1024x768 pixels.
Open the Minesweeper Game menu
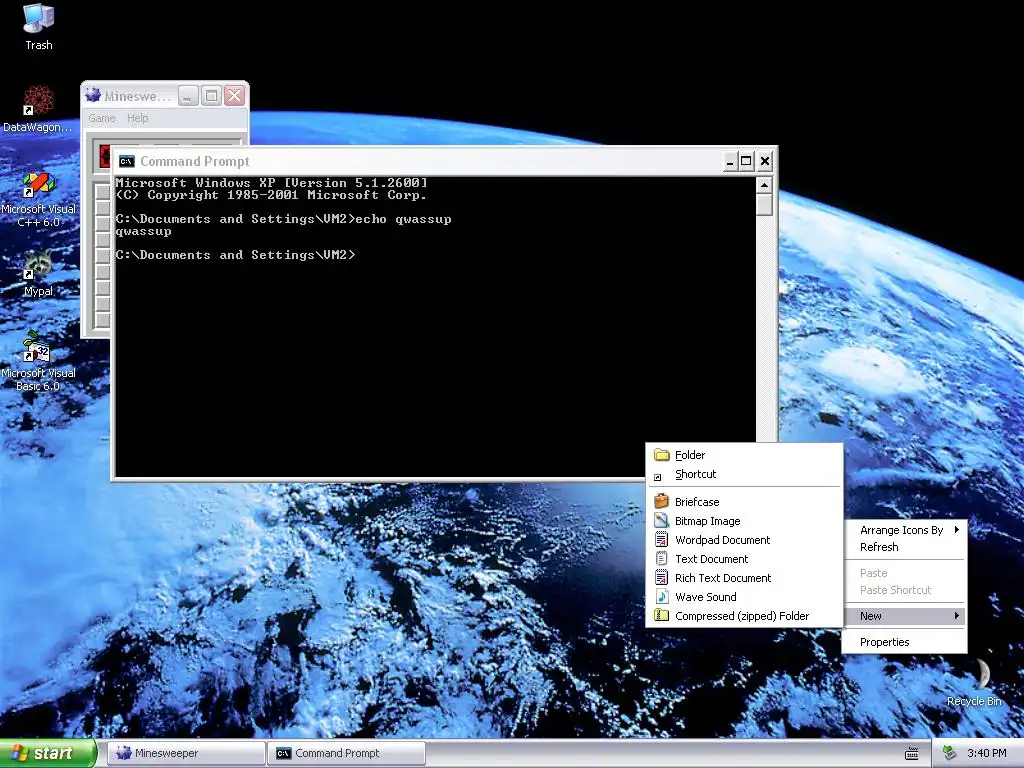coord(102,118)
